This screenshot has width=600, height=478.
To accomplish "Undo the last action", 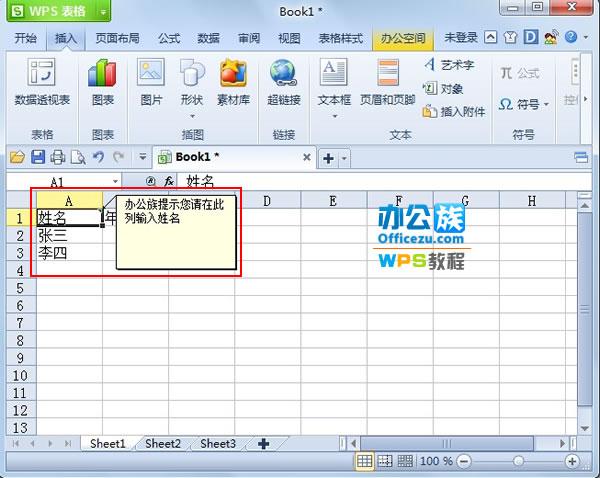I will [x=98, y=157].
